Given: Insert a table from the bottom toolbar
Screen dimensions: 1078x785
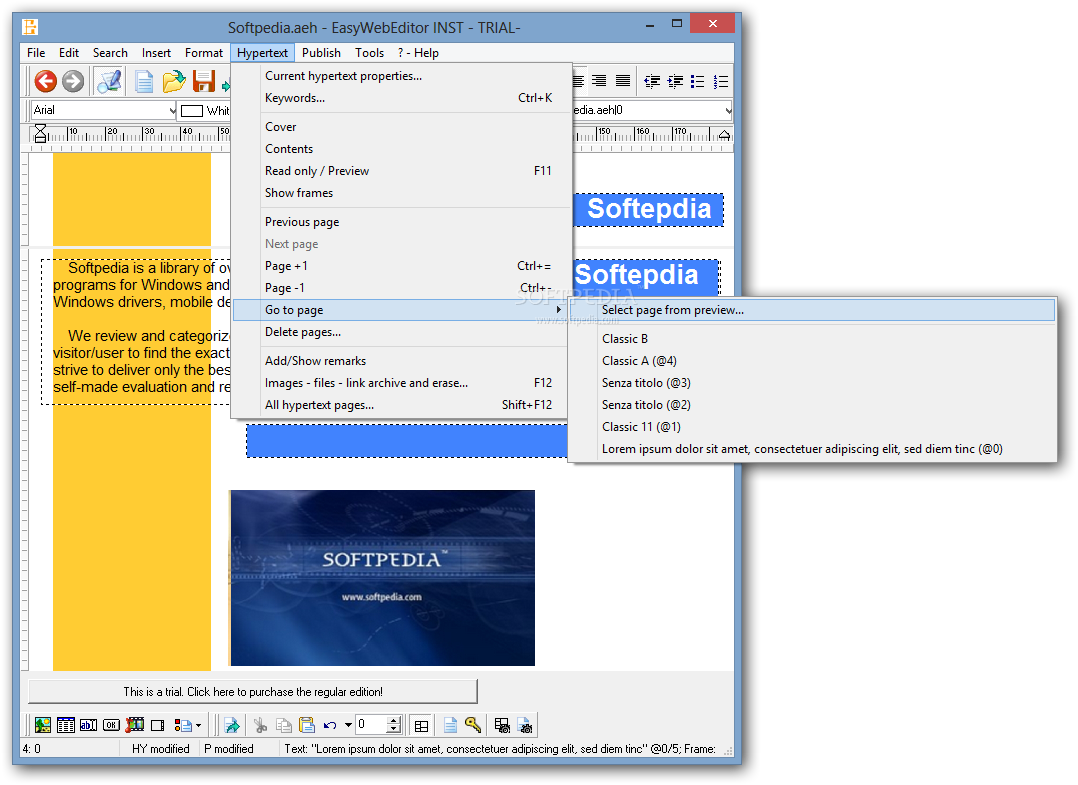Looking at the screenshot, I should [66, 725].
